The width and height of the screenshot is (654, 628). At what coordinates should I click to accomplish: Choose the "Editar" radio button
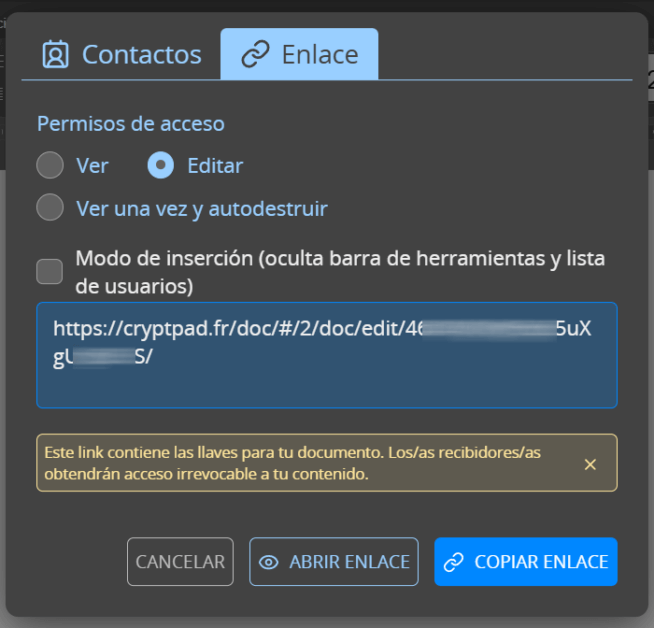pyautogui.click(x=161, y=165)
